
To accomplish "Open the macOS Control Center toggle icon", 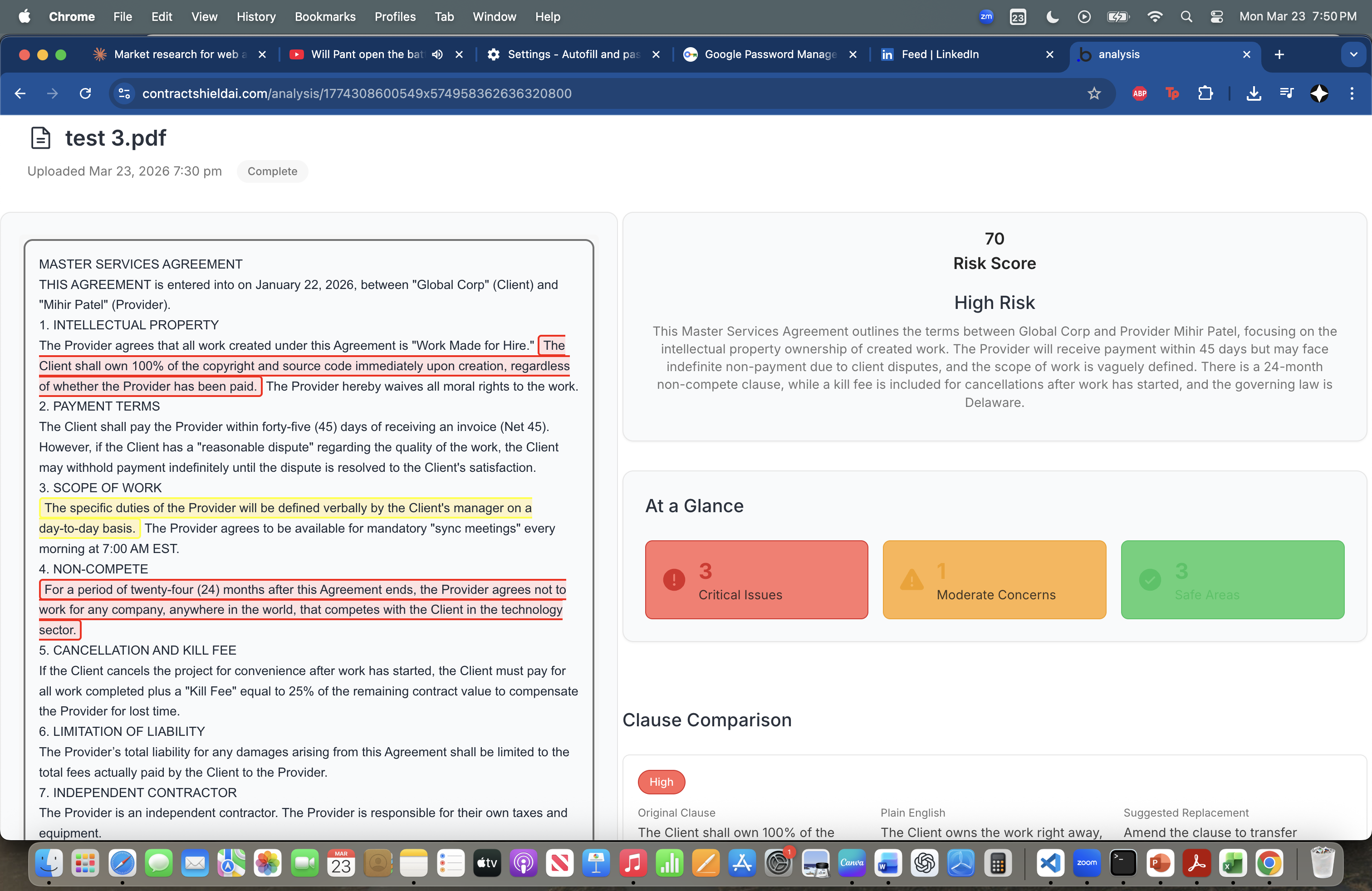I will (x=1216, y=17).
